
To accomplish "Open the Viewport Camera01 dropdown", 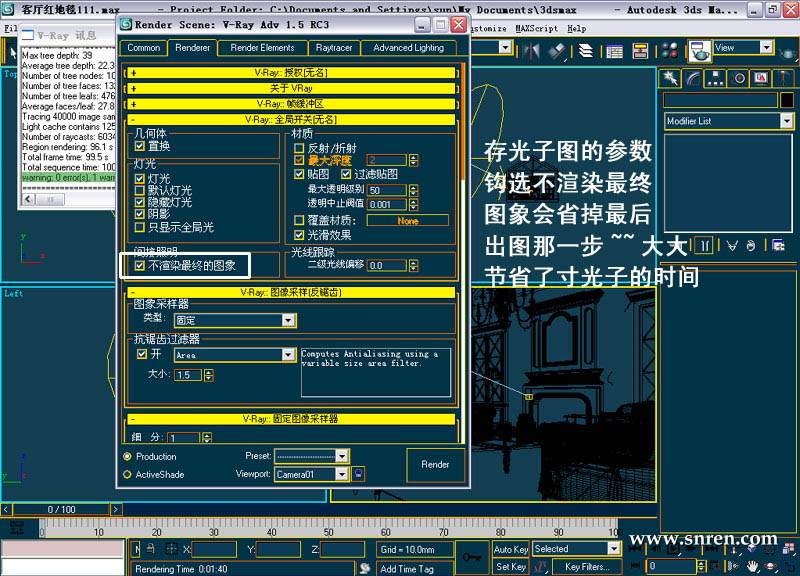I will (x=311, y=474).
